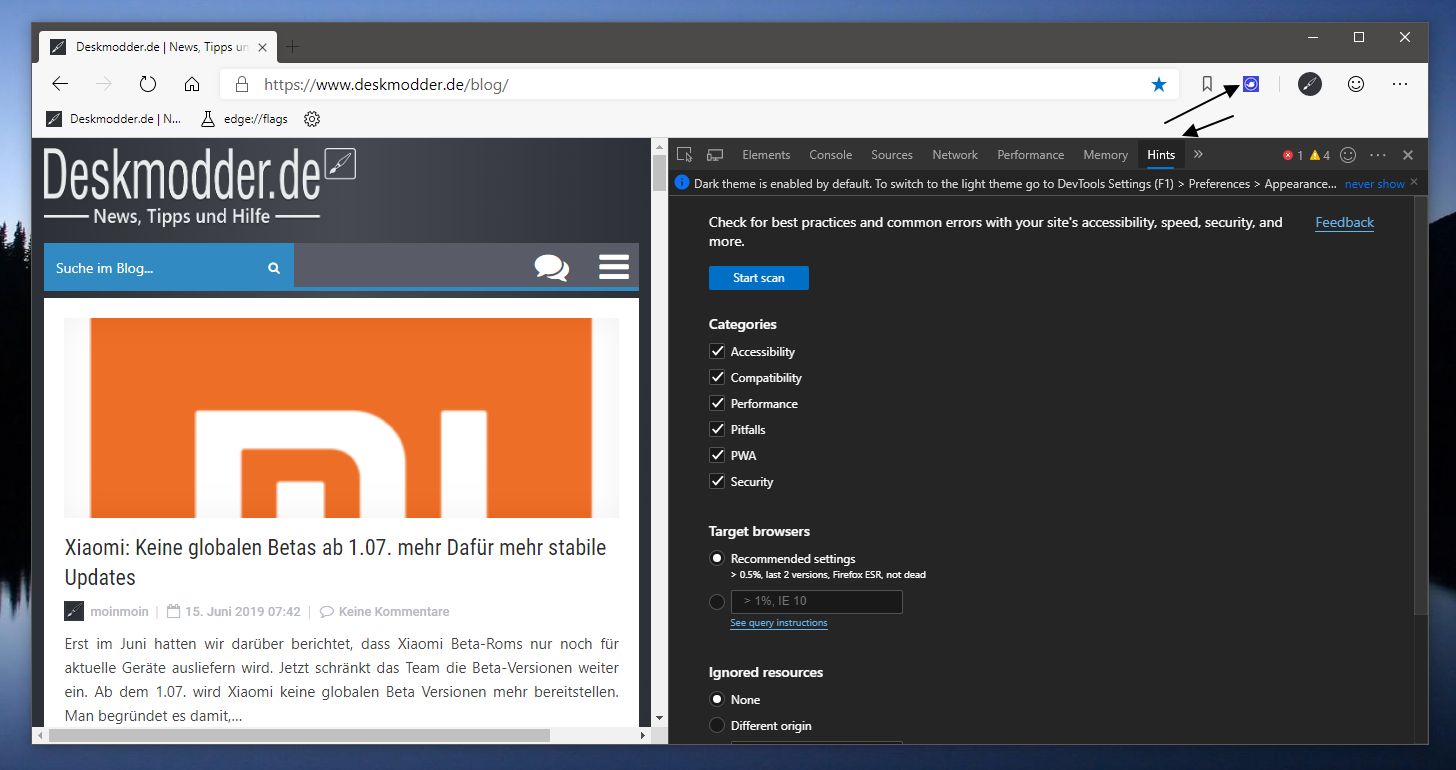
Task: Select the Hints tab
Action: [1161, 155]
